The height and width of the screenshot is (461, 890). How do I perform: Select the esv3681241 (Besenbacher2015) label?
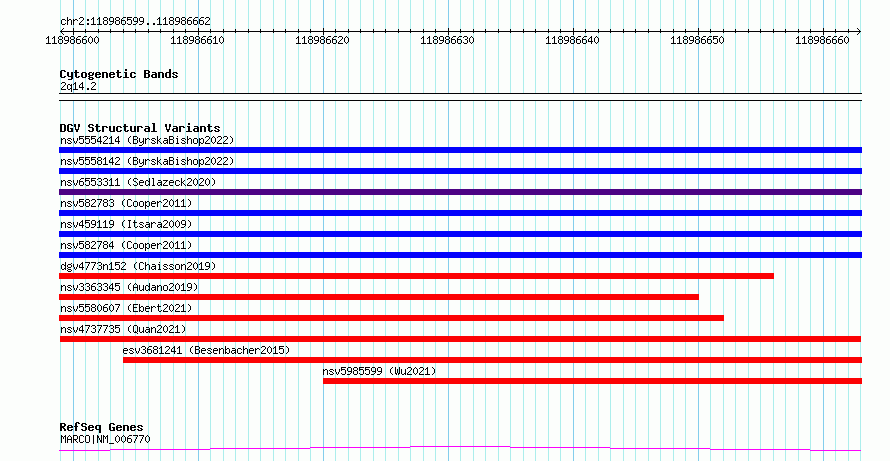[x=206, y=350]
